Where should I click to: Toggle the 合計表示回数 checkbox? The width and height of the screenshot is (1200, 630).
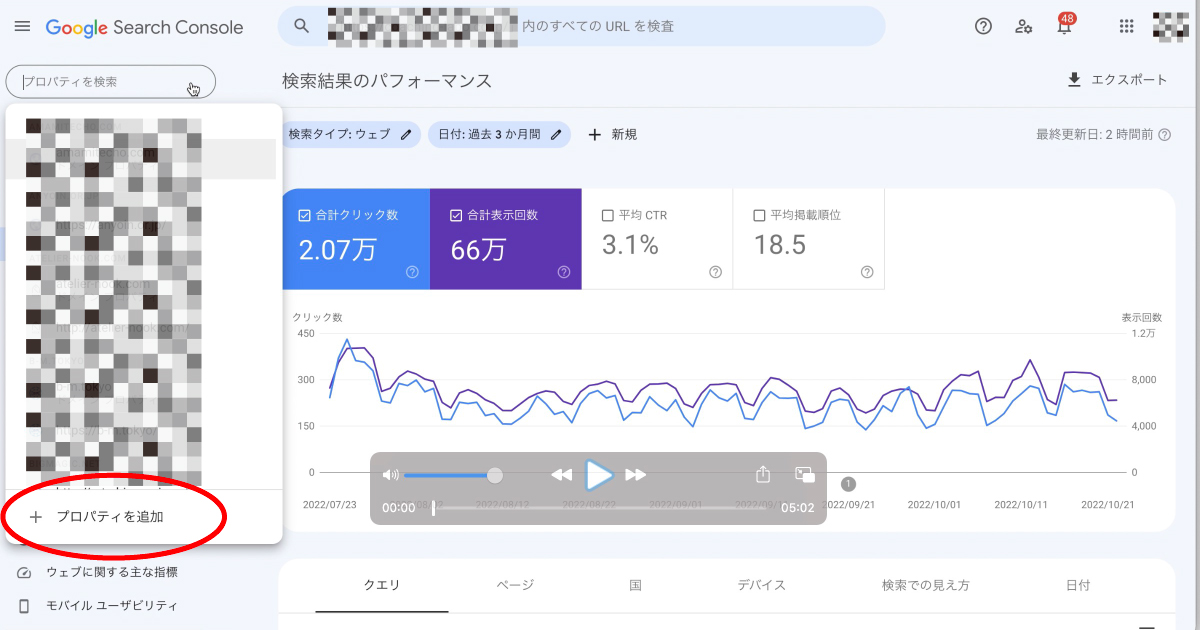click(456, 215)
